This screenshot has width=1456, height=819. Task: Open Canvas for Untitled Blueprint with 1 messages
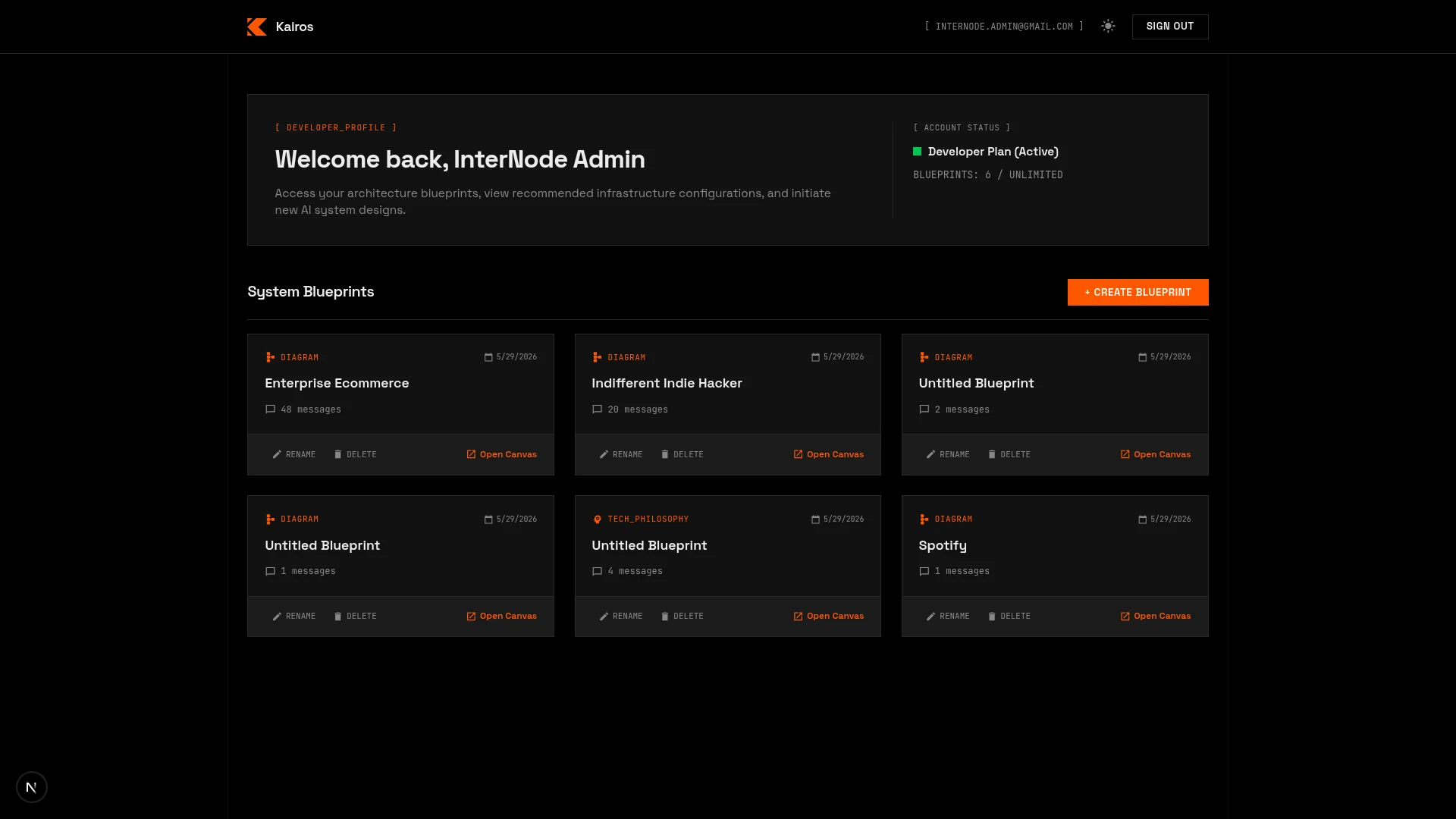(501, 616)
